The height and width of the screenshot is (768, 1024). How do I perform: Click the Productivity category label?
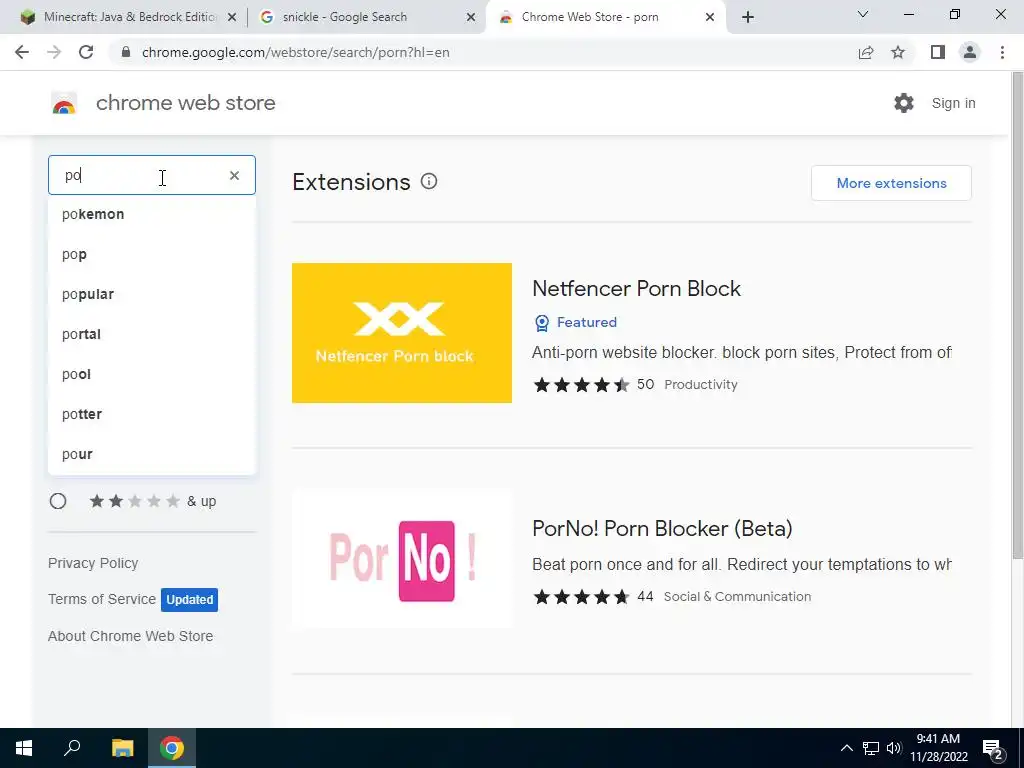pos(701,385)
